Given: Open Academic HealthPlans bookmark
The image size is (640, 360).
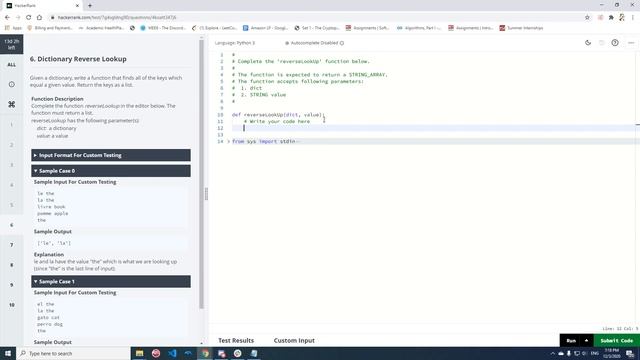Looking at the screenshot, I should [x=101, y=28].
